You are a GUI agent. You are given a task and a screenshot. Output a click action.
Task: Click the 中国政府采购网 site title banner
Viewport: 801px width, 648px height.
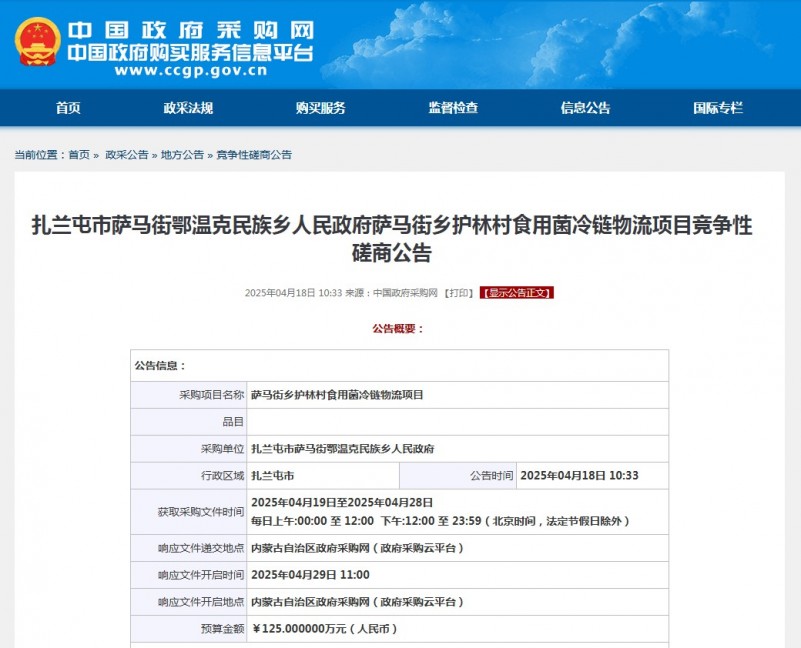pyautogui.click(x=191, y=30)
